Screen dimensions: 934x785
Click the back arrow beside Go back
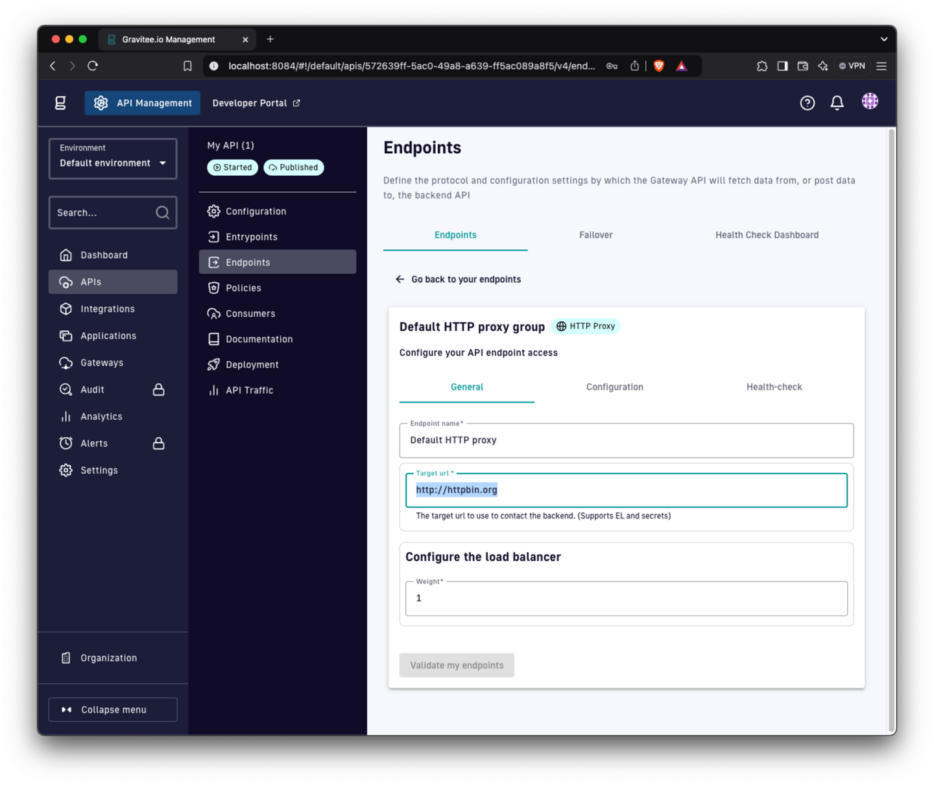(x=400, y=279)
